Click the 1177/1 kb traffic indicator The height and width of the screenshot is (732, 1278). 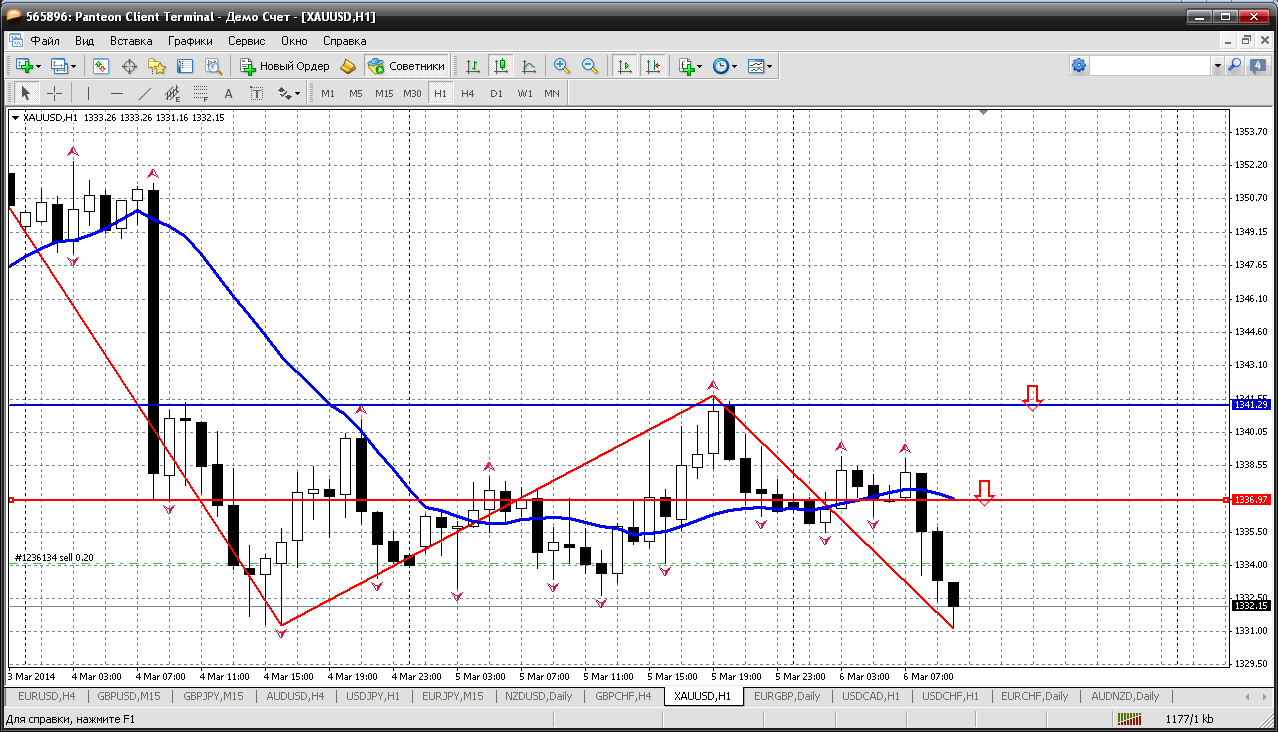[1190, 719]
